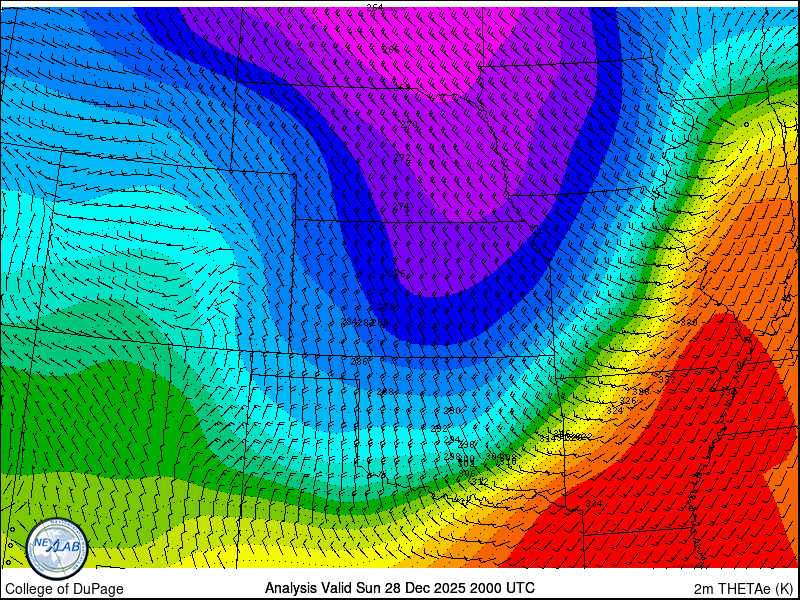Click the 290 contour label

(x=451, y=411)
